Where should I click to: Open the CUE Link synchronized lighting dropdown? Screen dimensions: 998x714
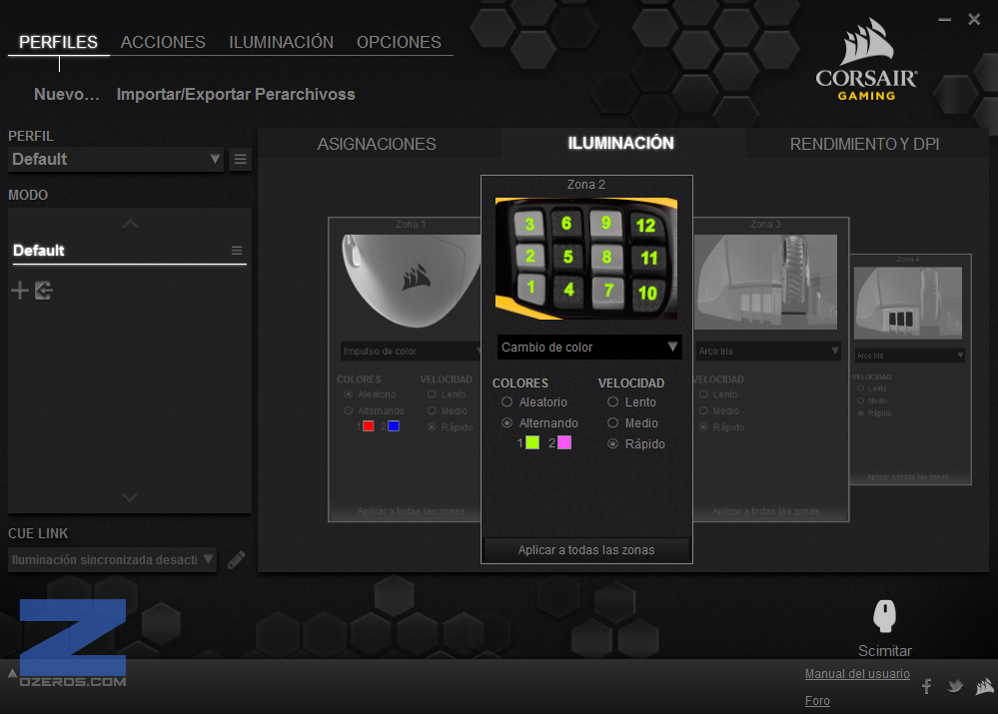pyautogui.click(x=113, y=560)
